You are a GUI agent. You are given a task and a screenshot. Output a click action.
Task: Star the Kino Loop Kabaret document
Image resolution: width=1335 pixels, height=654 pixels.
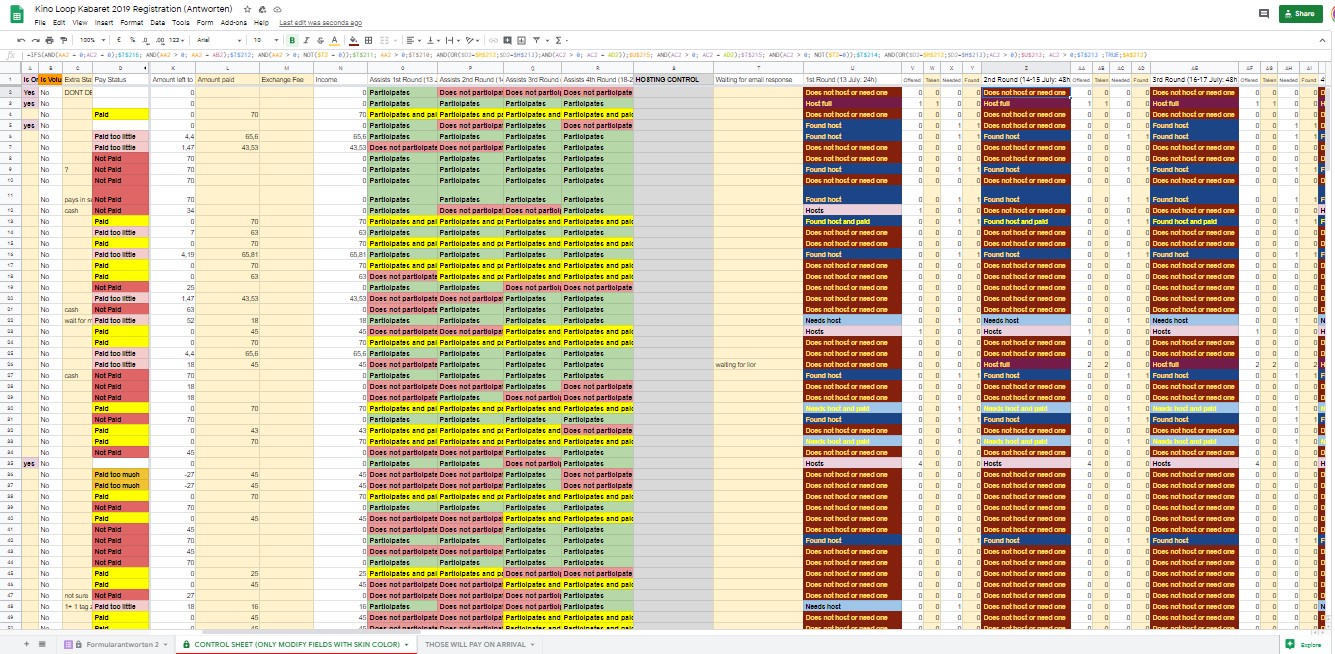[x=247, y=9]
